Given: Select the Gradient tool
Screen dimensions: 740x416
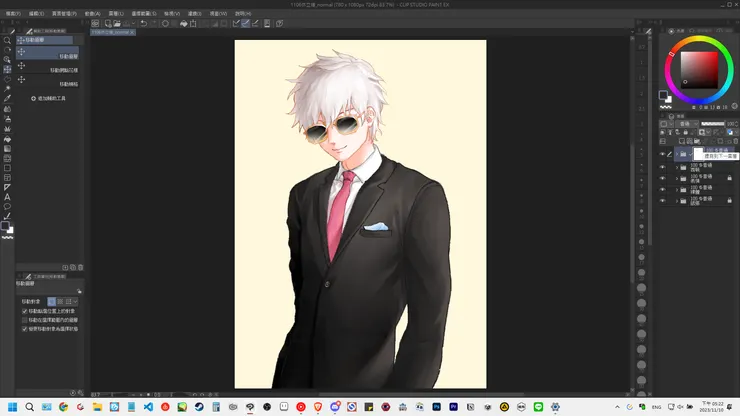Looking at the screenshot, I should coord(7,149).
